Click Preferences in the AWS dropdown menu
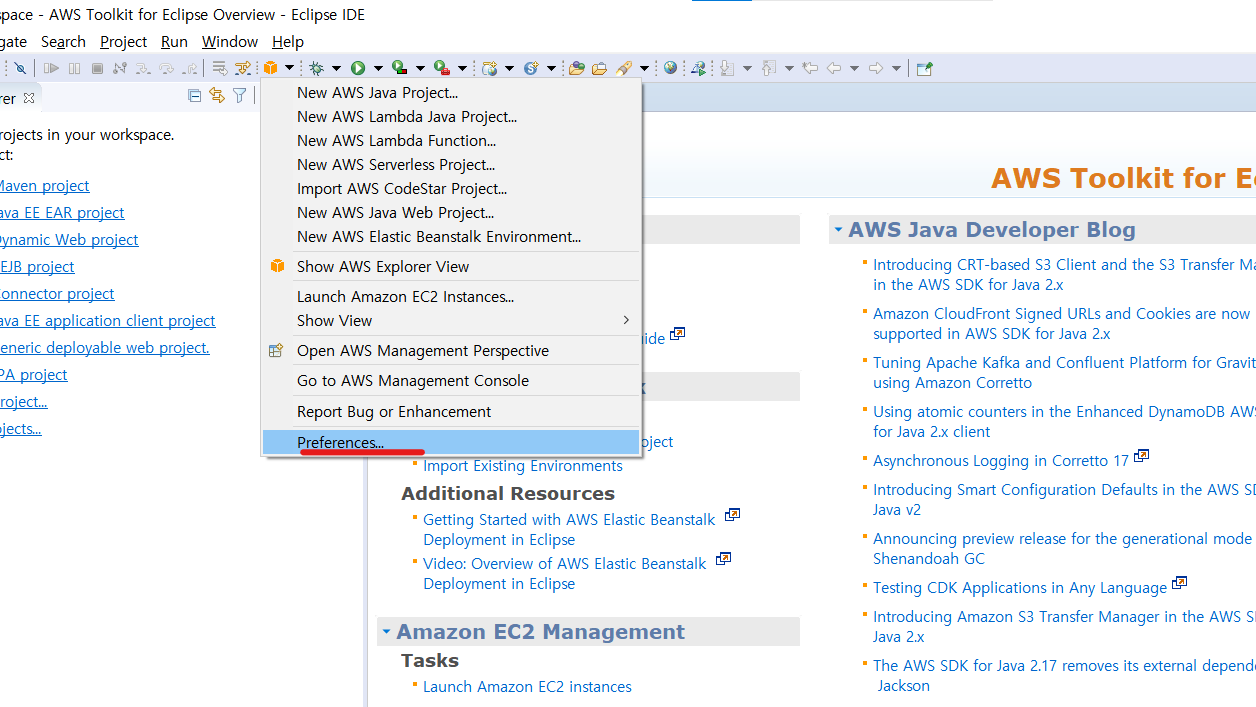Viewport: 1256px width, 707px height. point(451,442)
